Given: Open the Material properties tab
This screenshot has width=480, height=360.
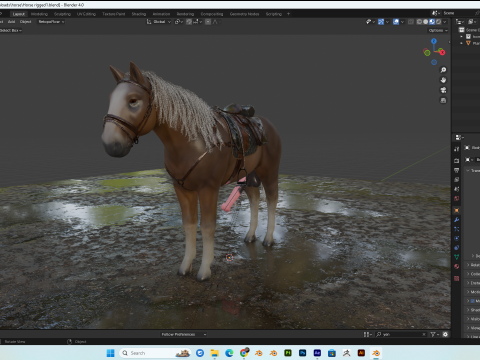Looking at the screenshot, I should (x=457, y=266).
